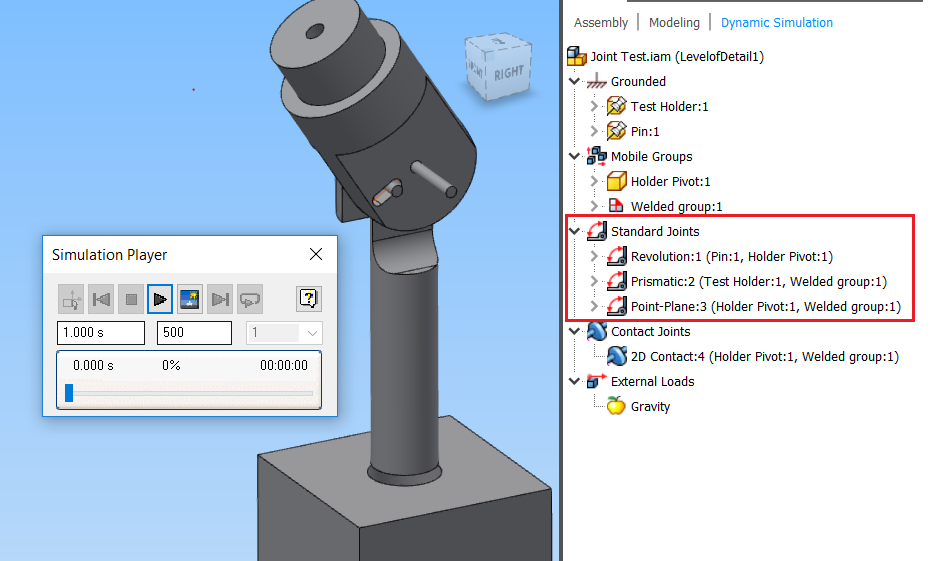Screen dimensions: 934x561
Task: Click the Contact Joints folder icon
Action: pos(596,331)
